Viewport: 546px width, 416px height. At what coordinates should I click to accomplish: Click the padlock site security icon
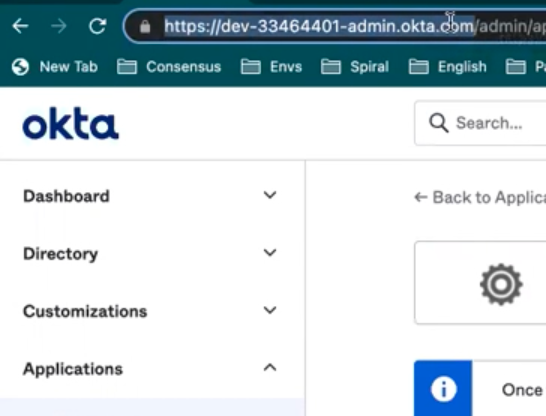click(145, 26)
